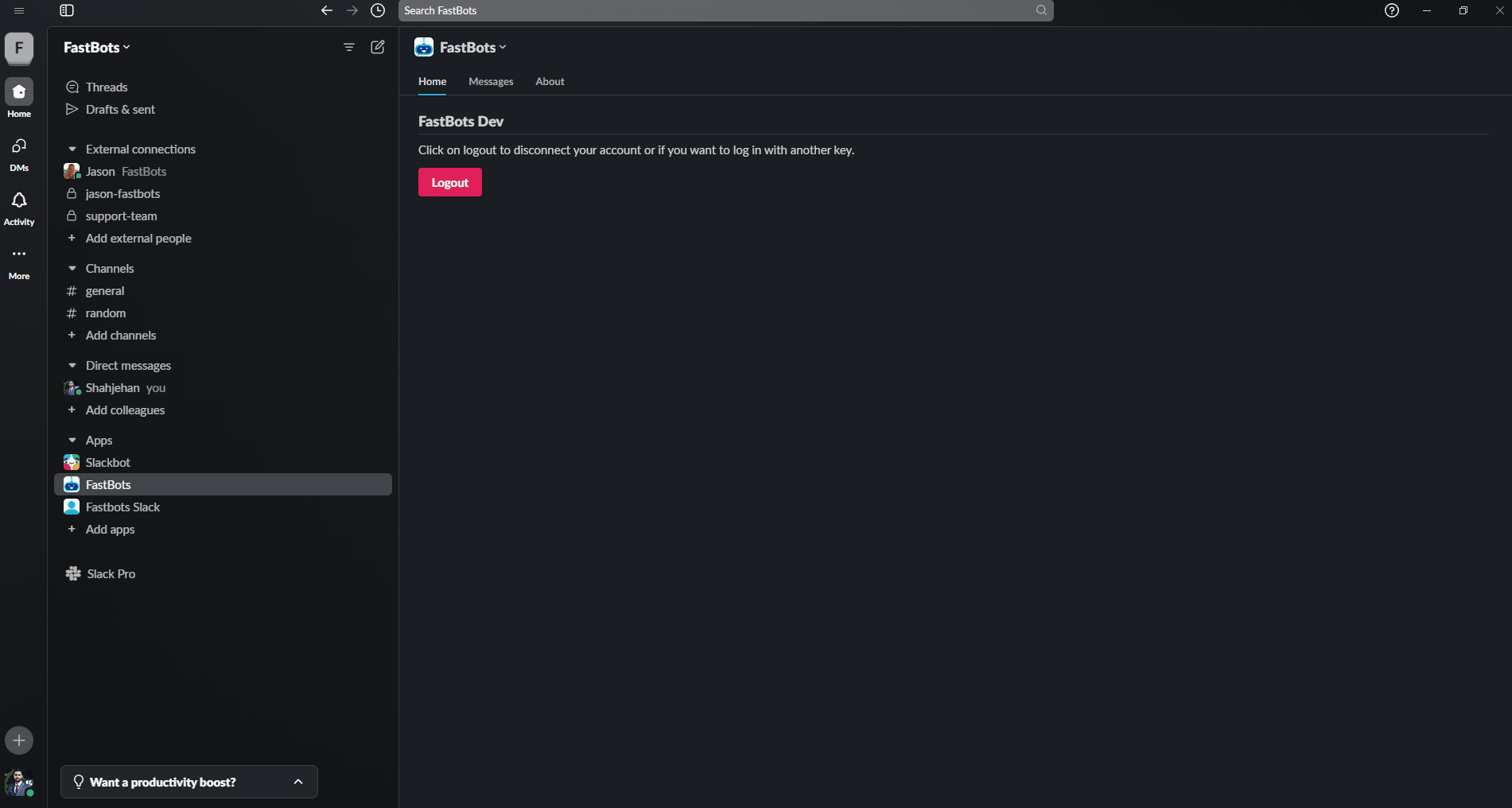1512x808 pixels.
Task: Collapse the External connections section
Action: [x=72, y=149]
